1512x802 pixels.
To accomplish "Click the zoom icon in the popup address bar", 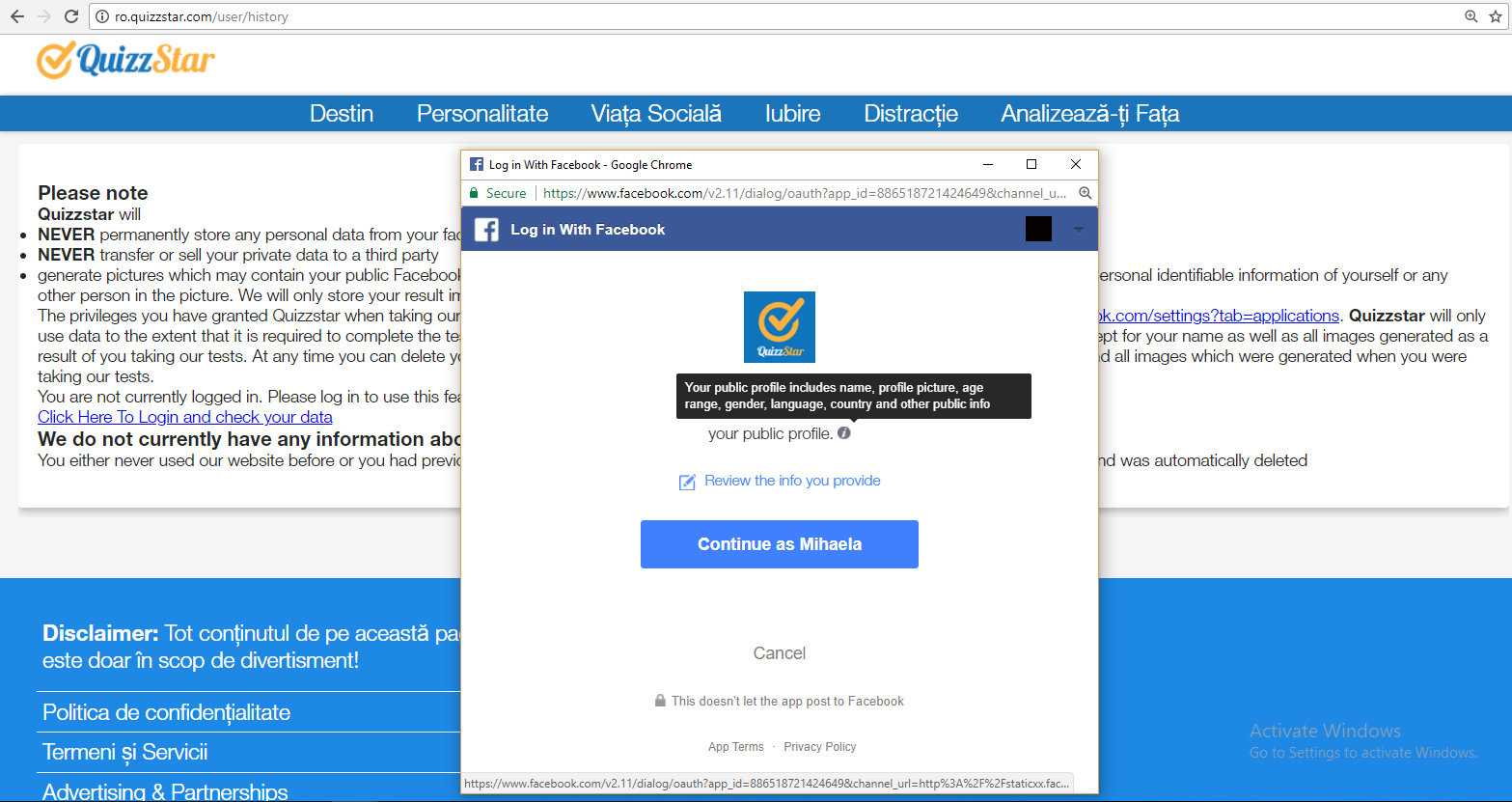I will point(1085,193).
